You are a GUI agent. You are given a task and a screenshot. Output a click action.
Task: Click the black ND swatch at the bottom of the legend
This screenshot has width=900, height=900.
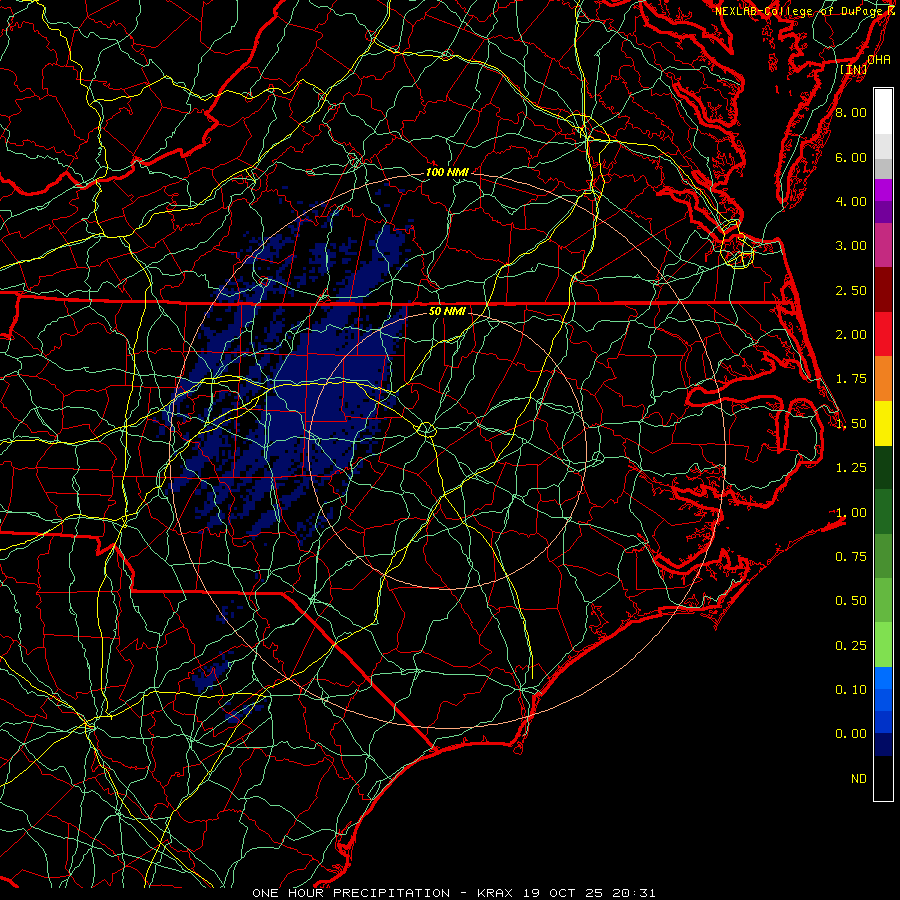click(883, 778)
